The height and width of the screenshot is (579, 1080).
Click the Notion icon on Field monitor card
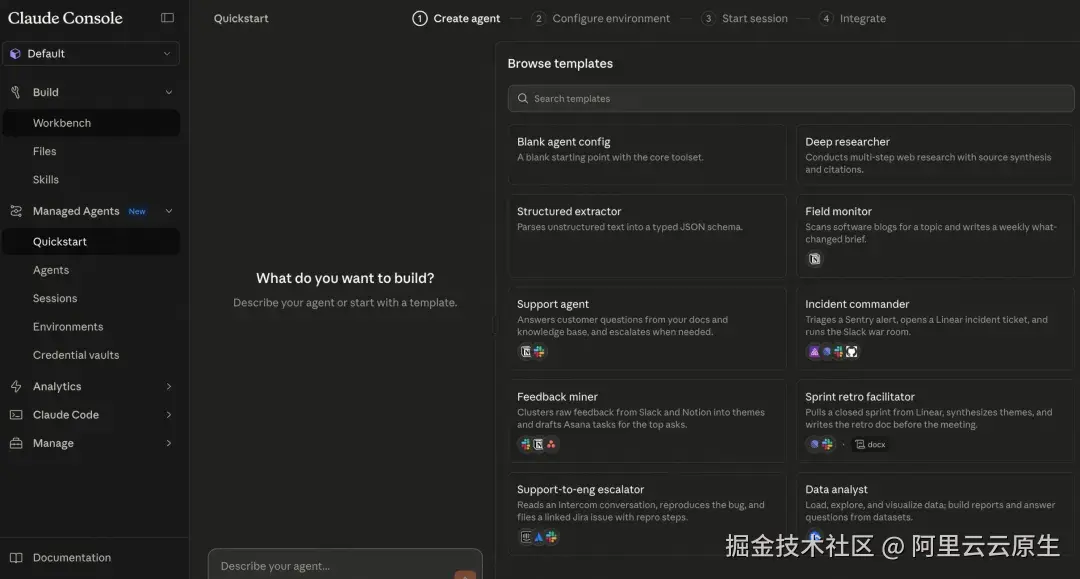point(814,259)
